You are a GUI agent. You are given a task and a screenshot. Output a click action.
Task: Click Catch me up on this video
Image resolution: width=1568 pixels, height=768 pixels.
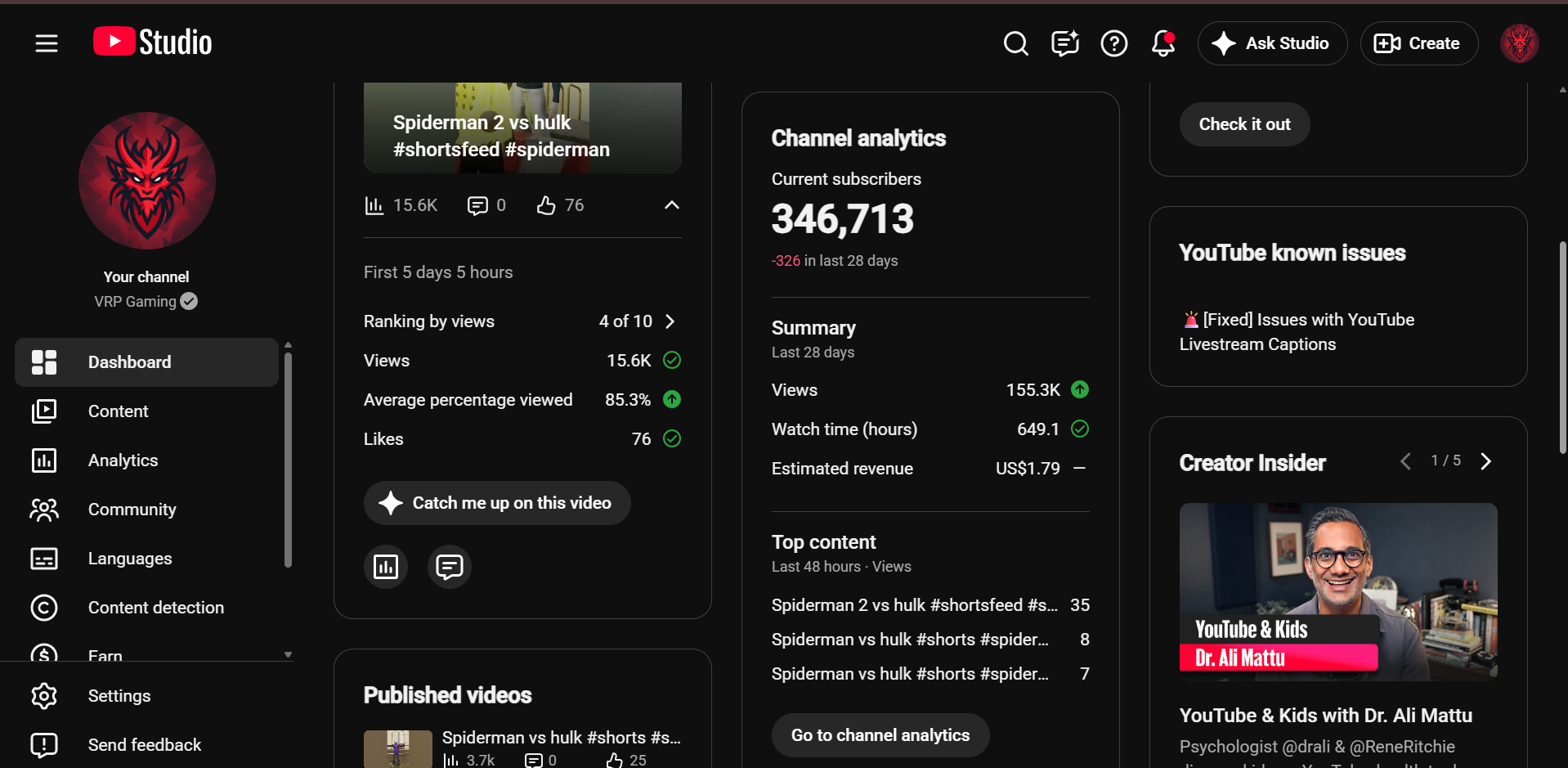497,503
